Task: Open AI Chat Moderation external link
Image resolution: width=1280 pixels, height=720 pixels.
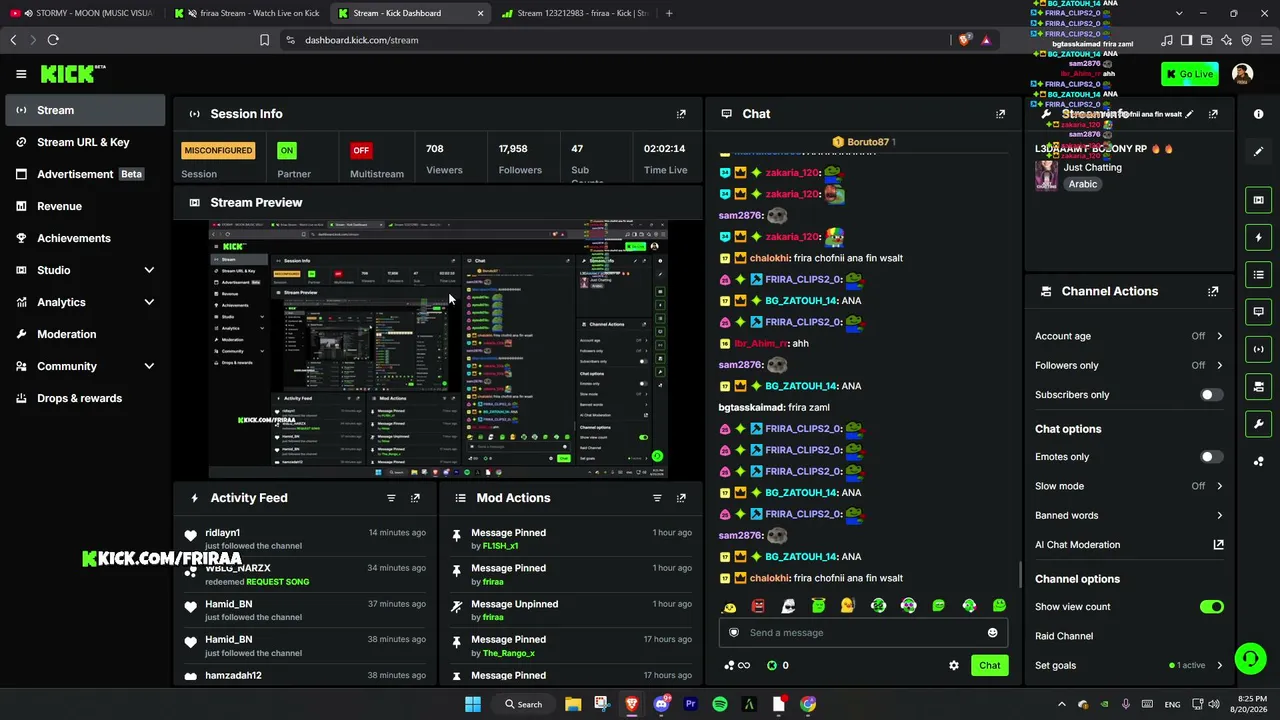Action: [1218, 545]
